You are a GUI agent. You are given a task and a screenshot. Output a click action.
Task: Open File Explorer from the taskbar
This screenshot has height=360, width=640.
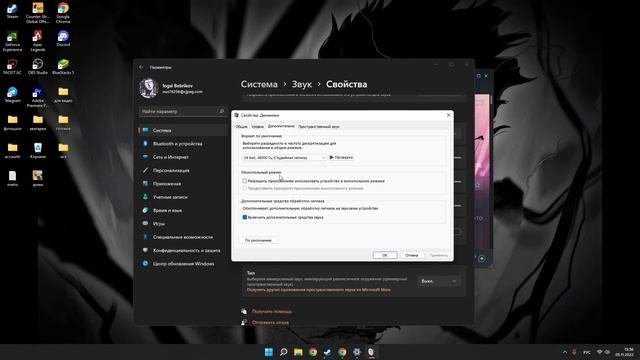[298, 352]
